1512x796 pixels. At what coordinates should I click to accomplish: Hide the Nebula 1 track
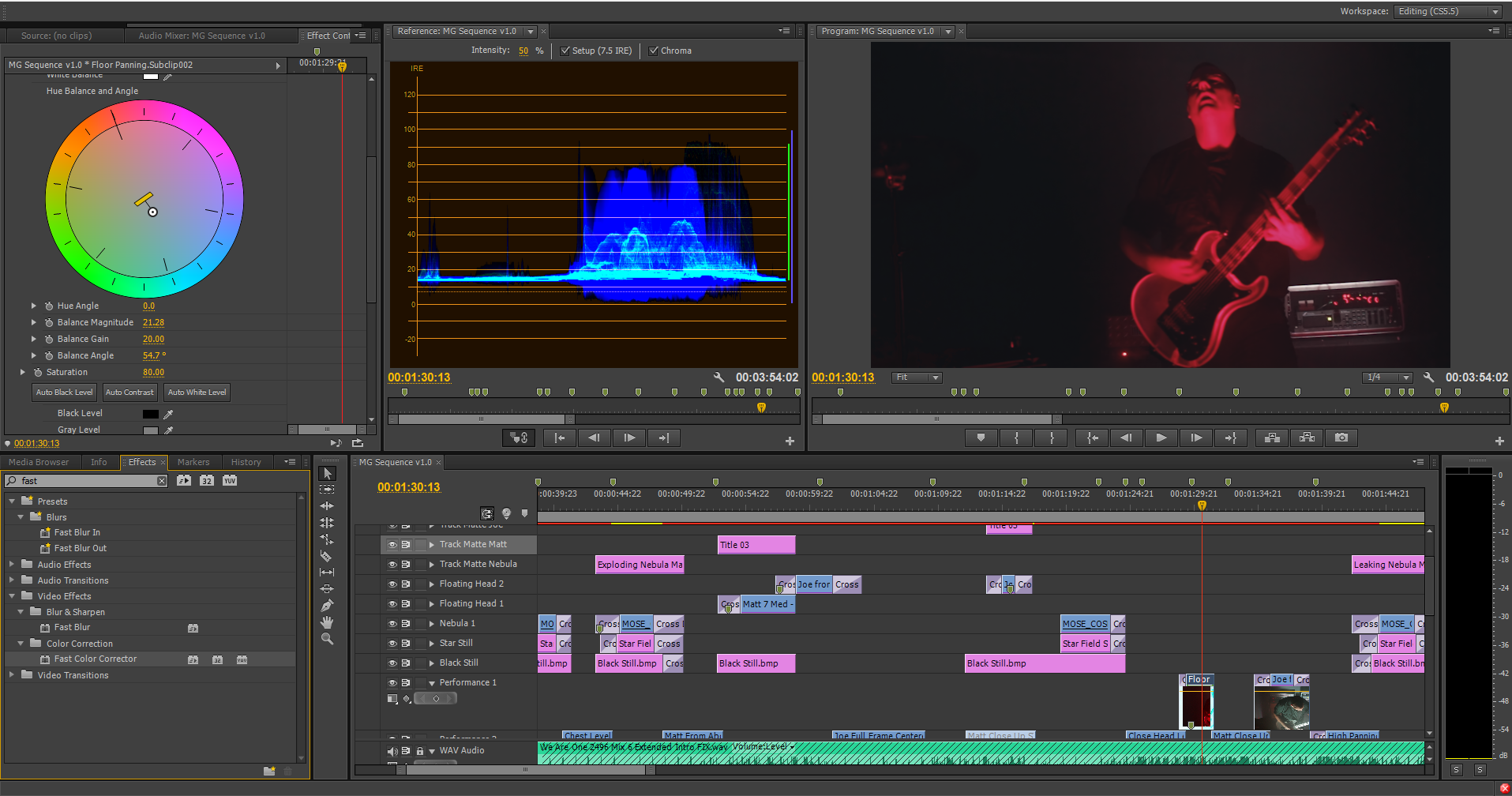click(392, 624)
